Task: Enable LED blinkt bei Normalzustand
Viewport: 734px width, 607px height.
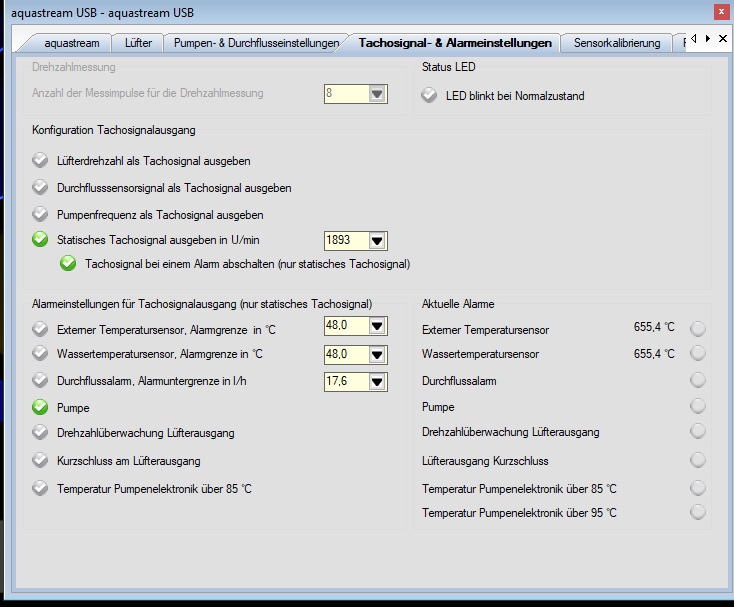Action: tap(429, 95)
